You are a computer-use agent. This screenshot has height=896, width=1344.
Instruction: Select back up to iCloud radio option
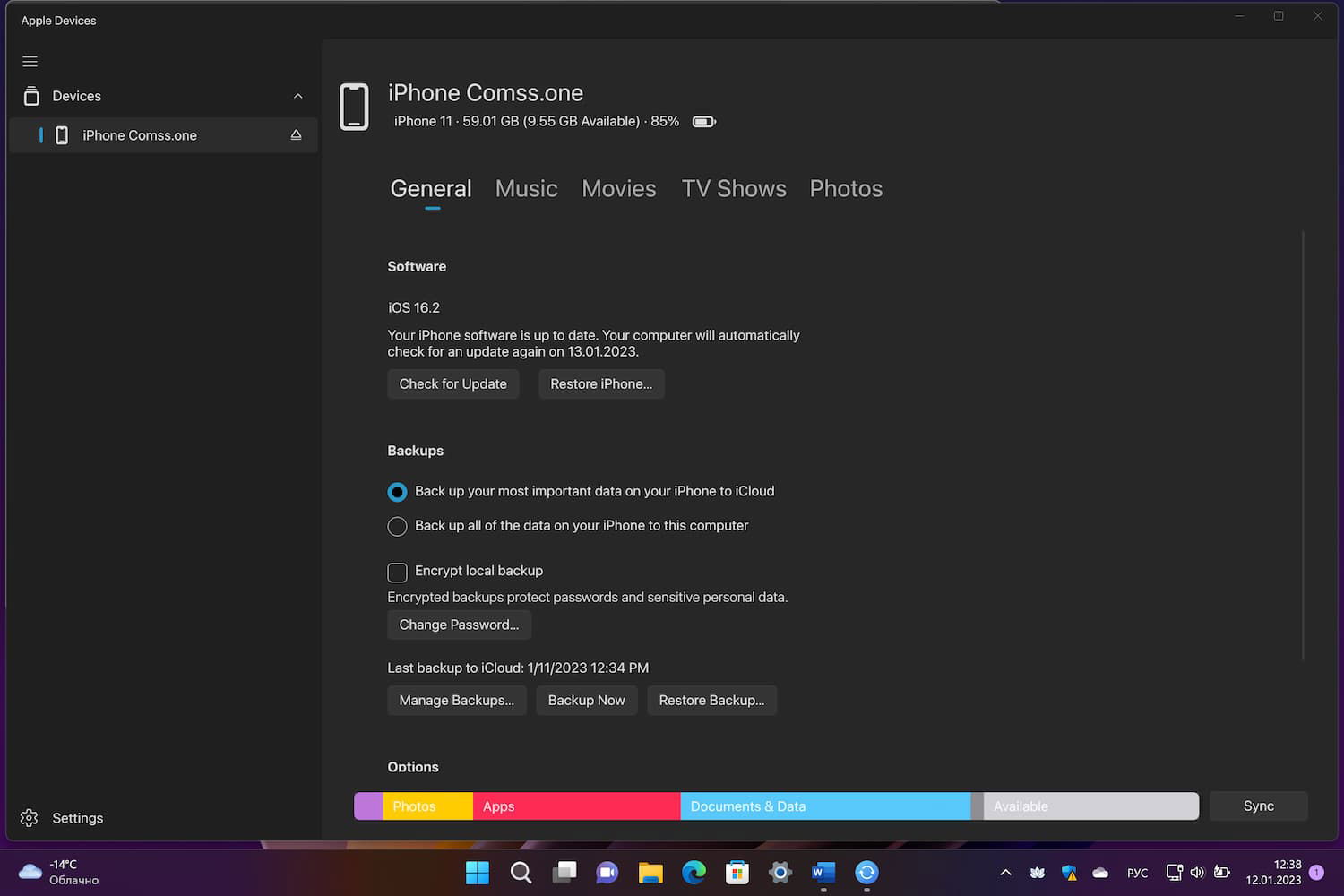(x=397, y=492)
